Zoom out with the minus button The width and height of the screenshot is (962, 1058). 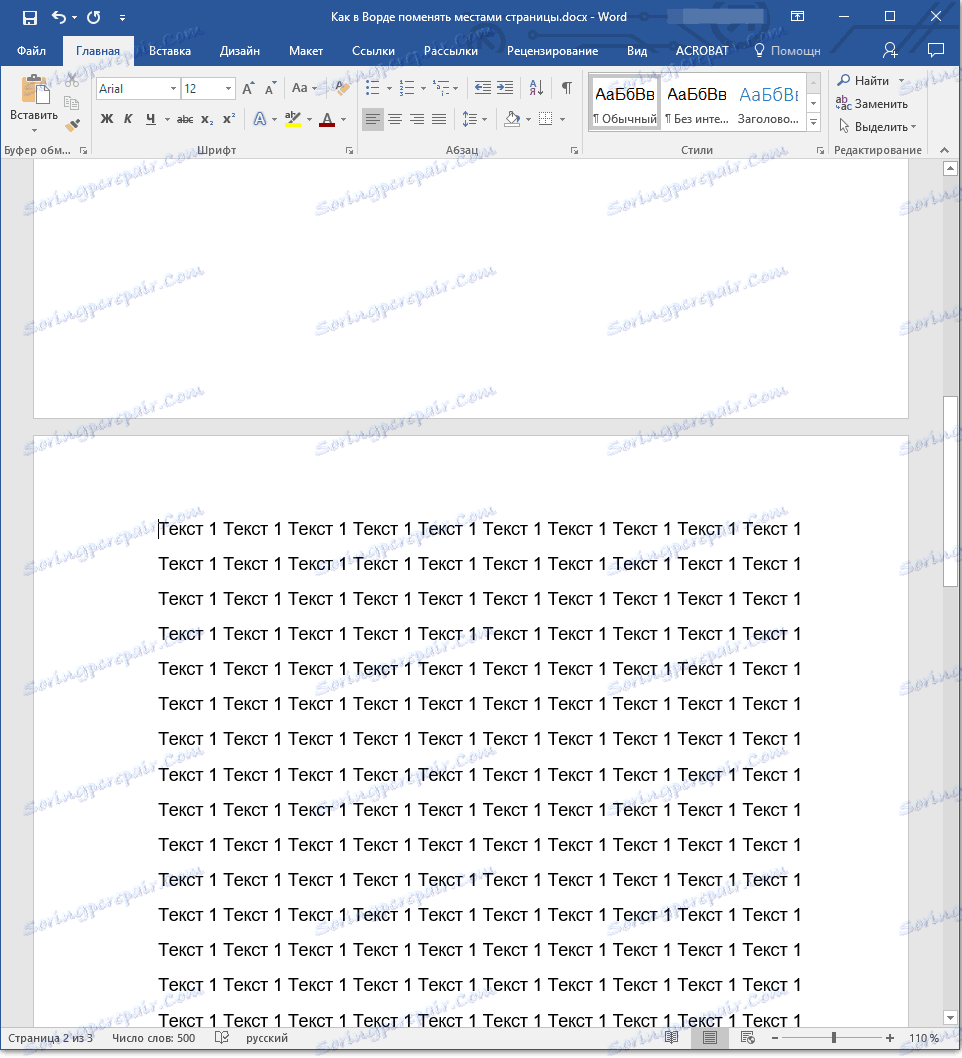pyautogui.click(x=775, y=1038)
